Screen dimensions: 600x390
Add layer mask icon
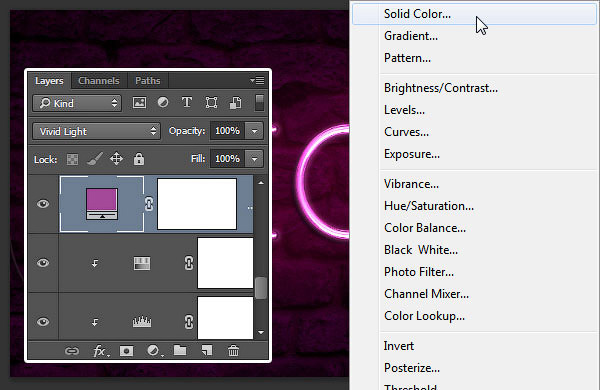pyautogui.click(x=127, y=351)
